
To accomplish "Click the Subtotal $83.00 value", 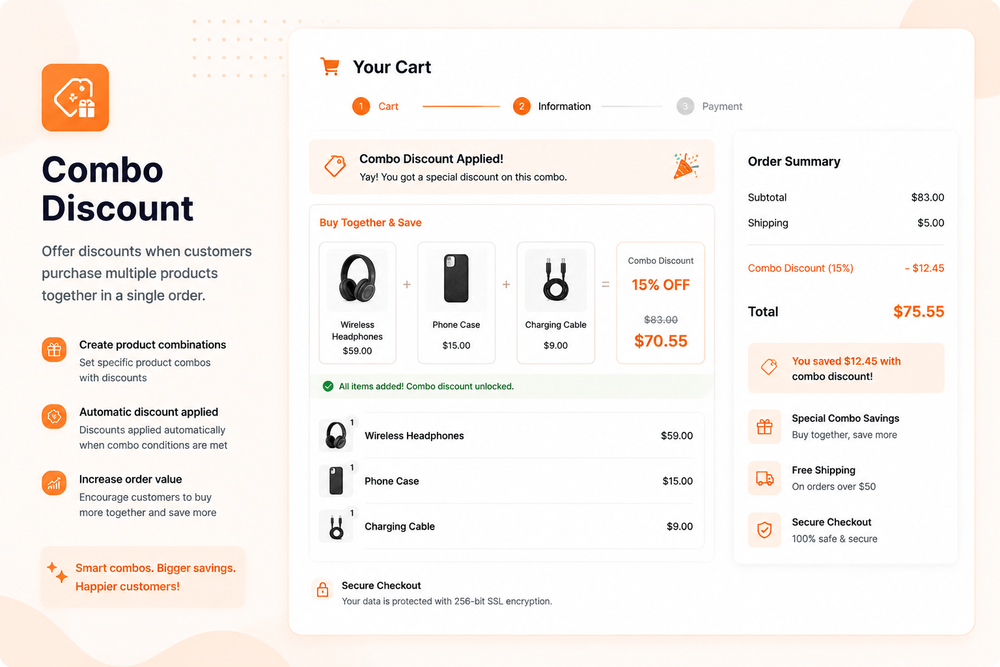I will [x=928, y=198].
